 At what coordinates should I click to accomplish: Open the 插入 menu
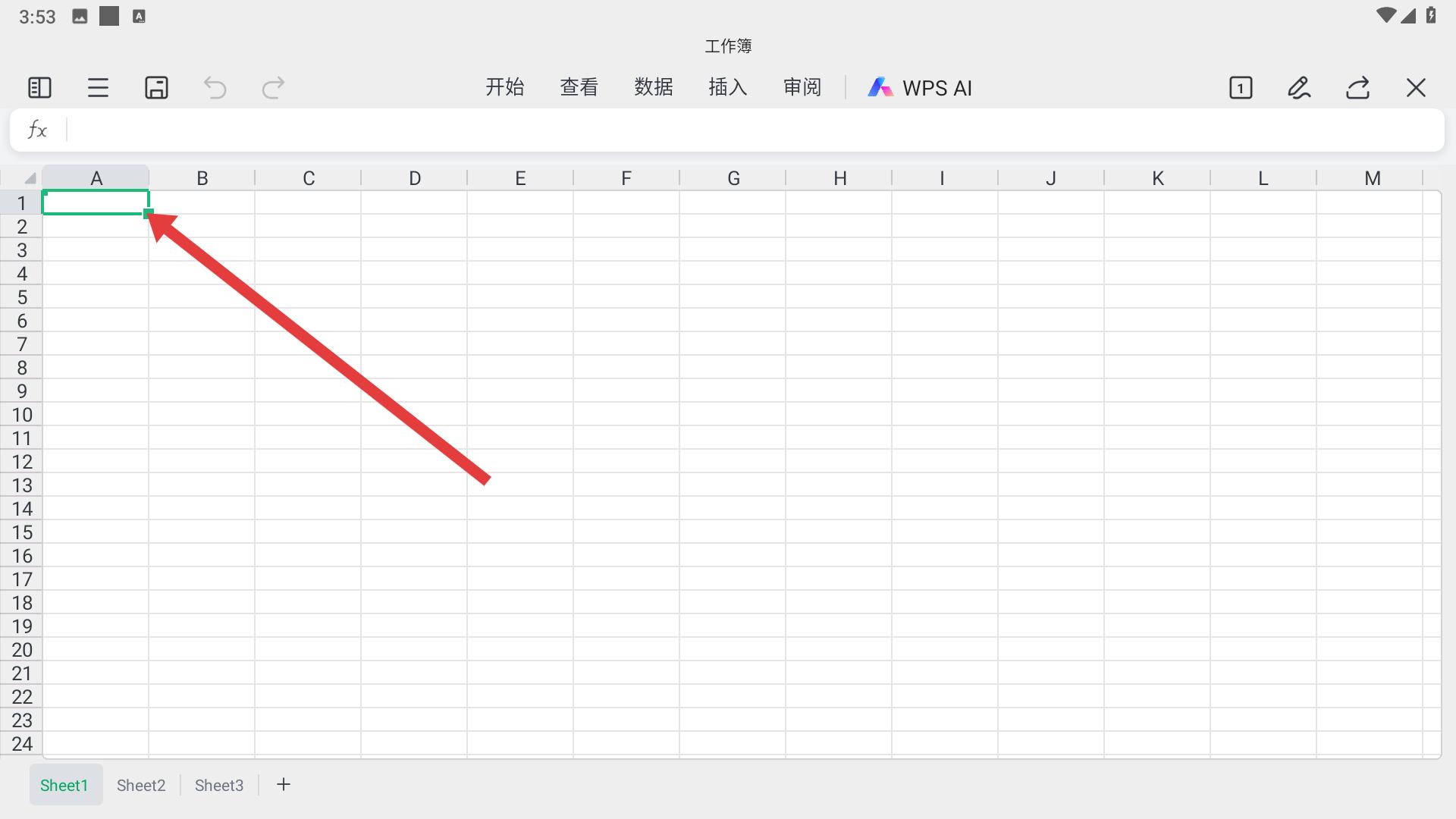pos(728,88)
